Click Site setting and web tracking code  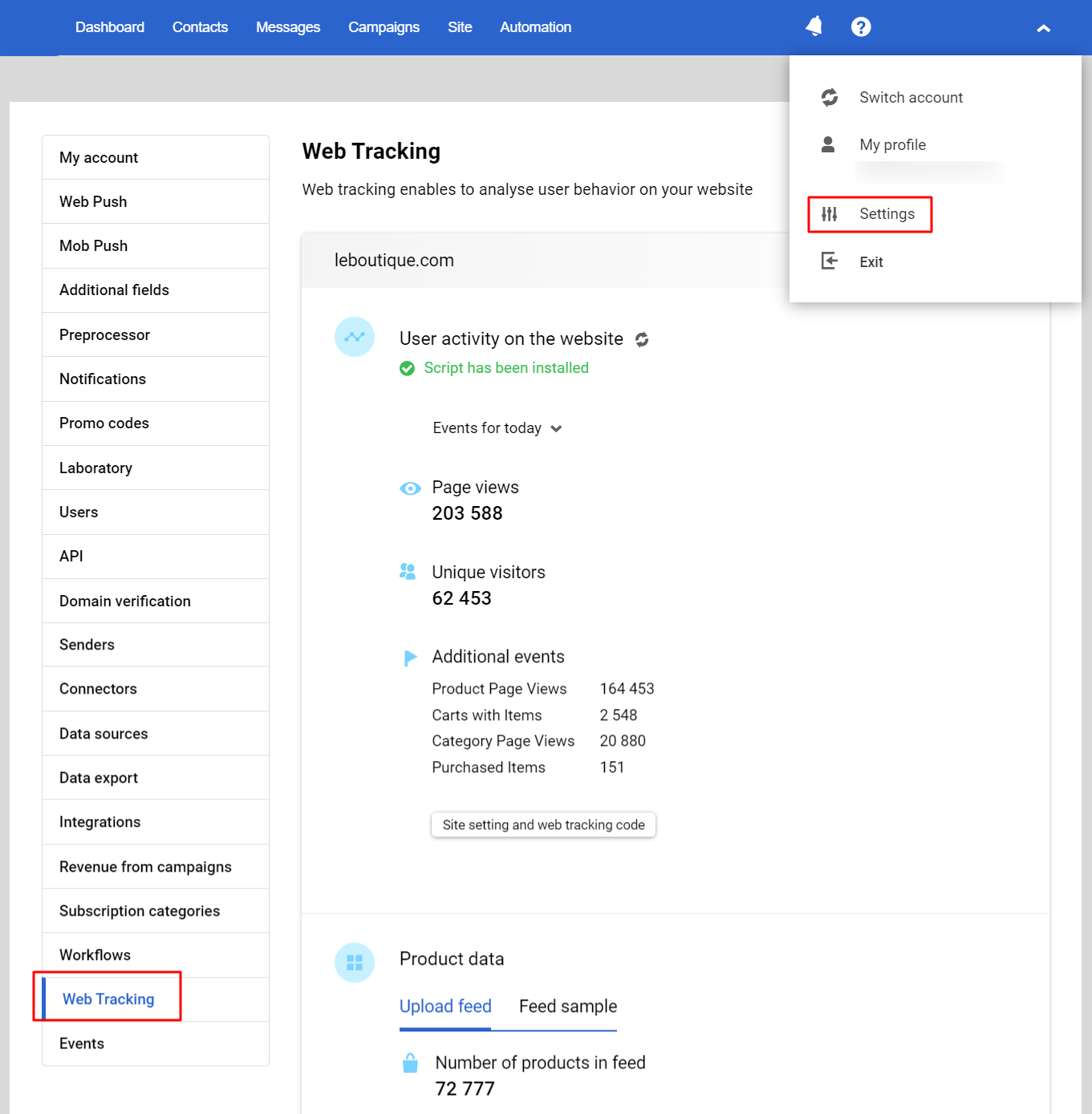pyautogui.click(x=543, y=825)
